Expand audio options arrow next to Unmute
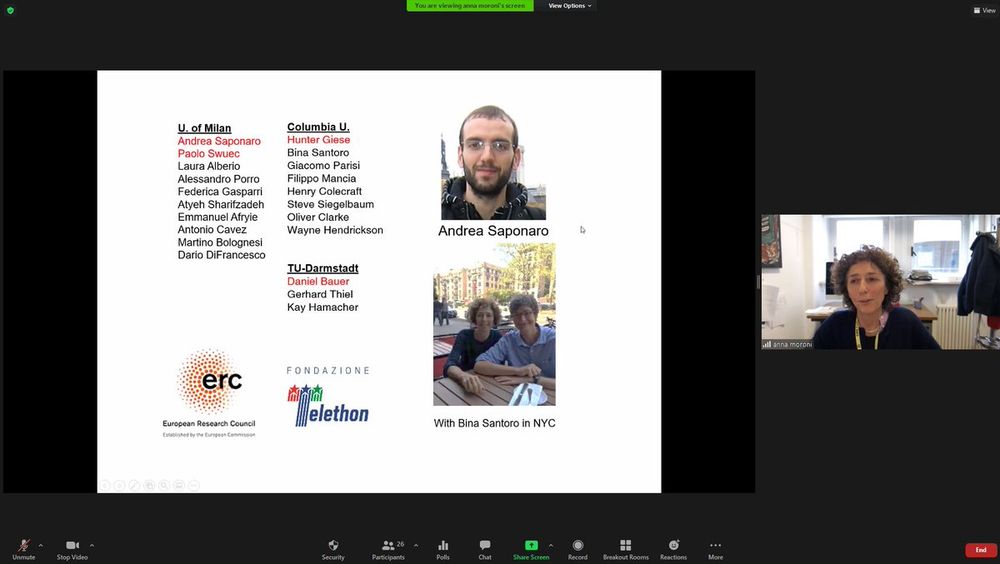 [41, 545]
